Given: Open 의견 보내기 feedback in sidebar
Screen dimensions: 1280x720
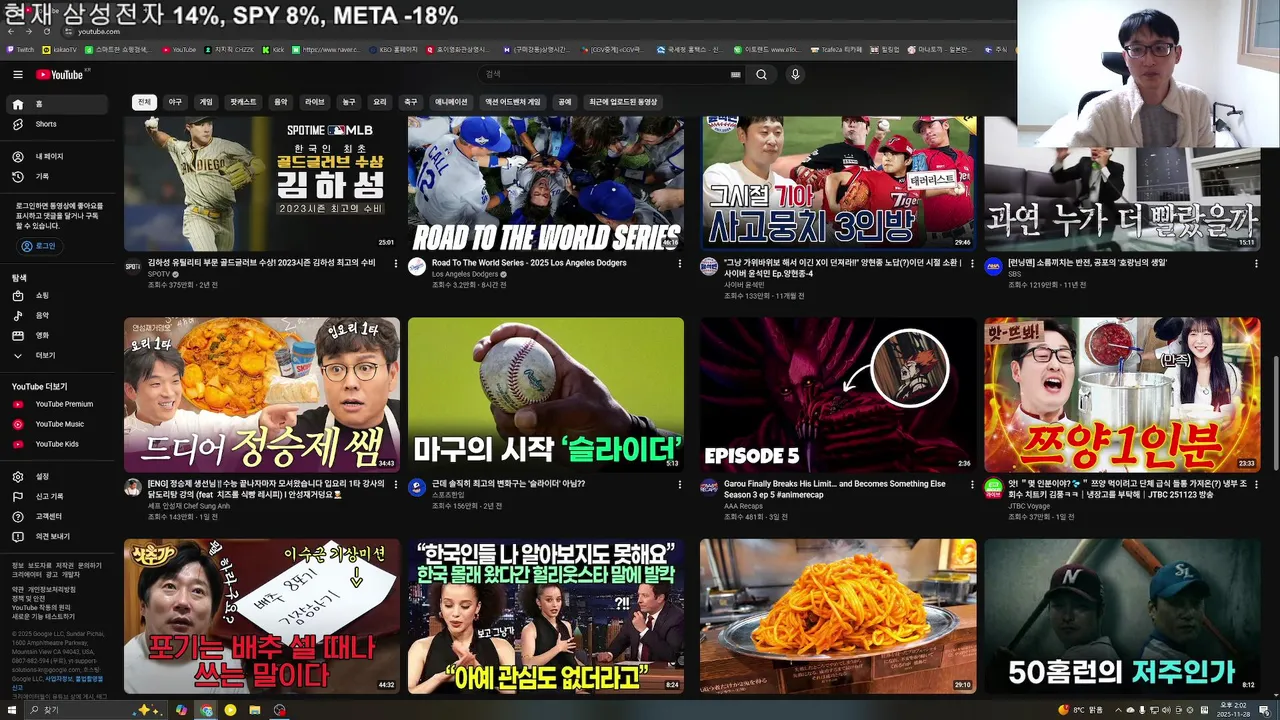Looking at the screenshot, I should pyautogui.click(x=59, y=537).
